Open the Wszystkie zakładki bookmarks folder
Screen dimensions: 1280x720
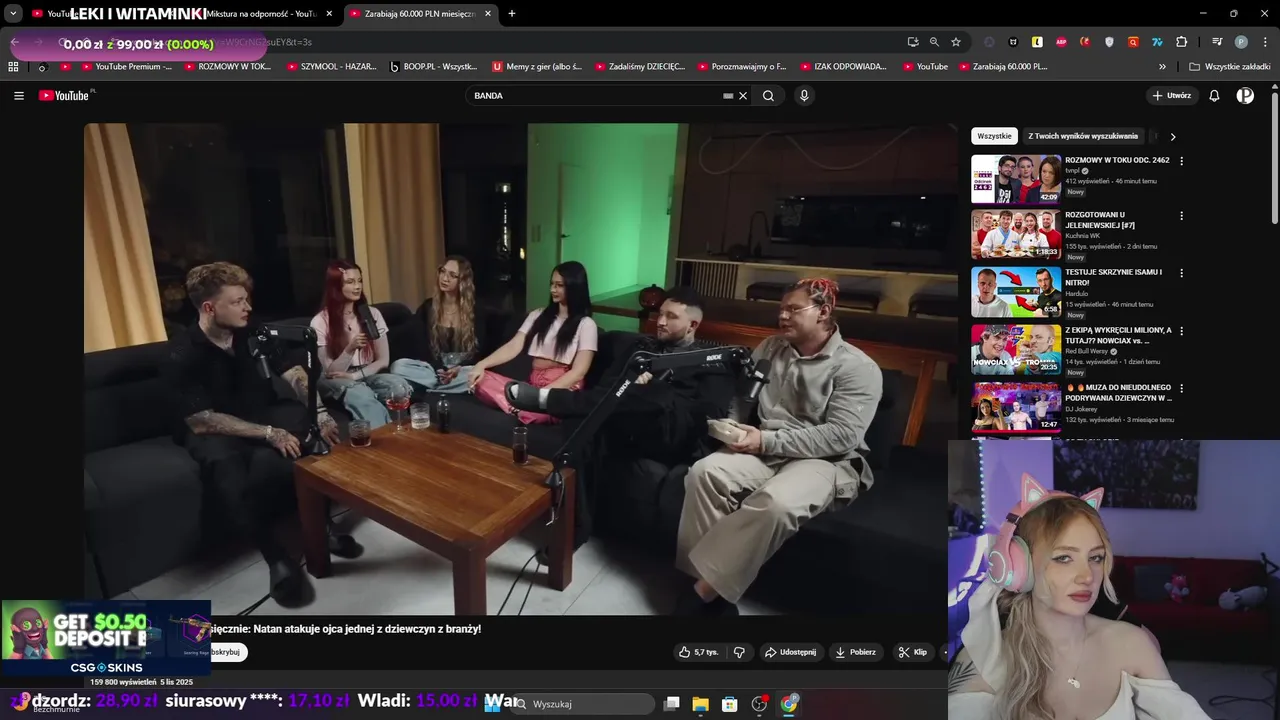pos(1229,67)
